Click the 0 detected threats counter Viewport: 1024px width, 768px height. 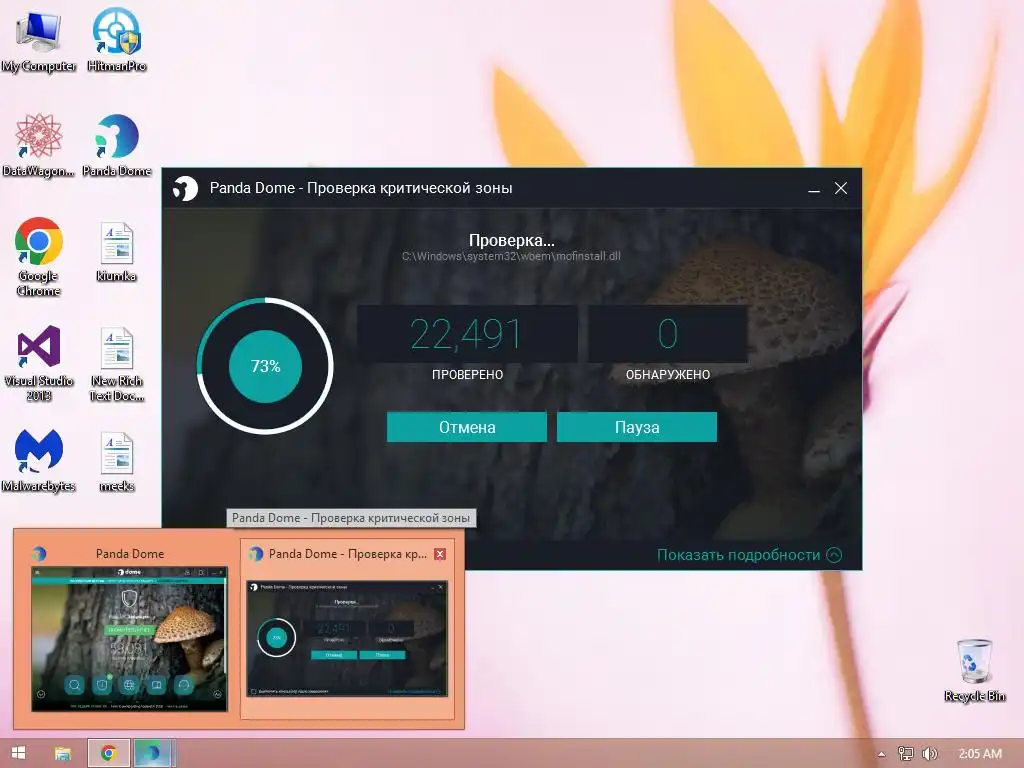coord(667,334)
